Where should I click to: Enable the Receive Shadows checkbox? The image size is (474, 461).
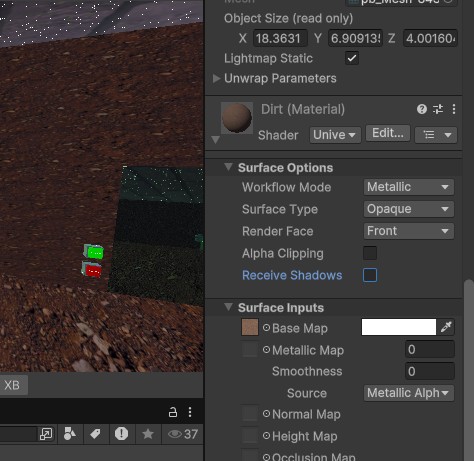(x=370, y=275)
